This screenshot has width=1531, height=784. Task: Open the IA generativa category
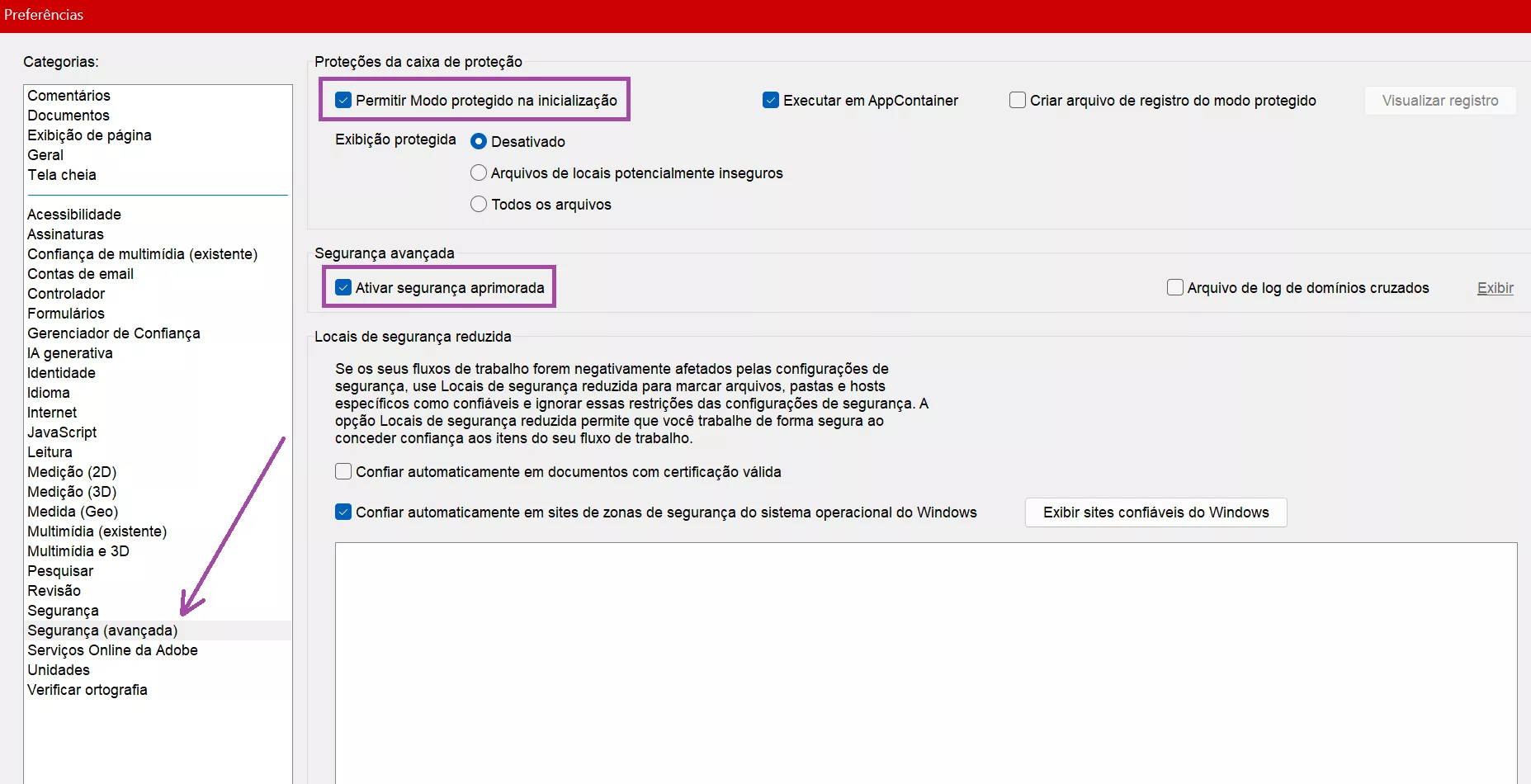pos(69,352)
